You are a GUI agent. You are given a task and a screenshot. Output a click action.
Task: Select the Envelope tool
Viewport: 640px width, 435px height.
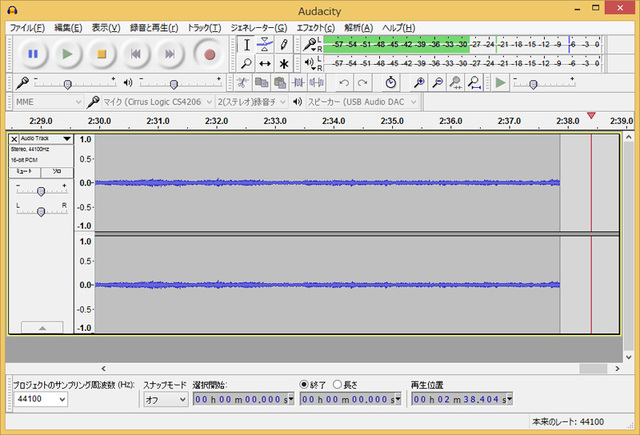click(265, 45)
